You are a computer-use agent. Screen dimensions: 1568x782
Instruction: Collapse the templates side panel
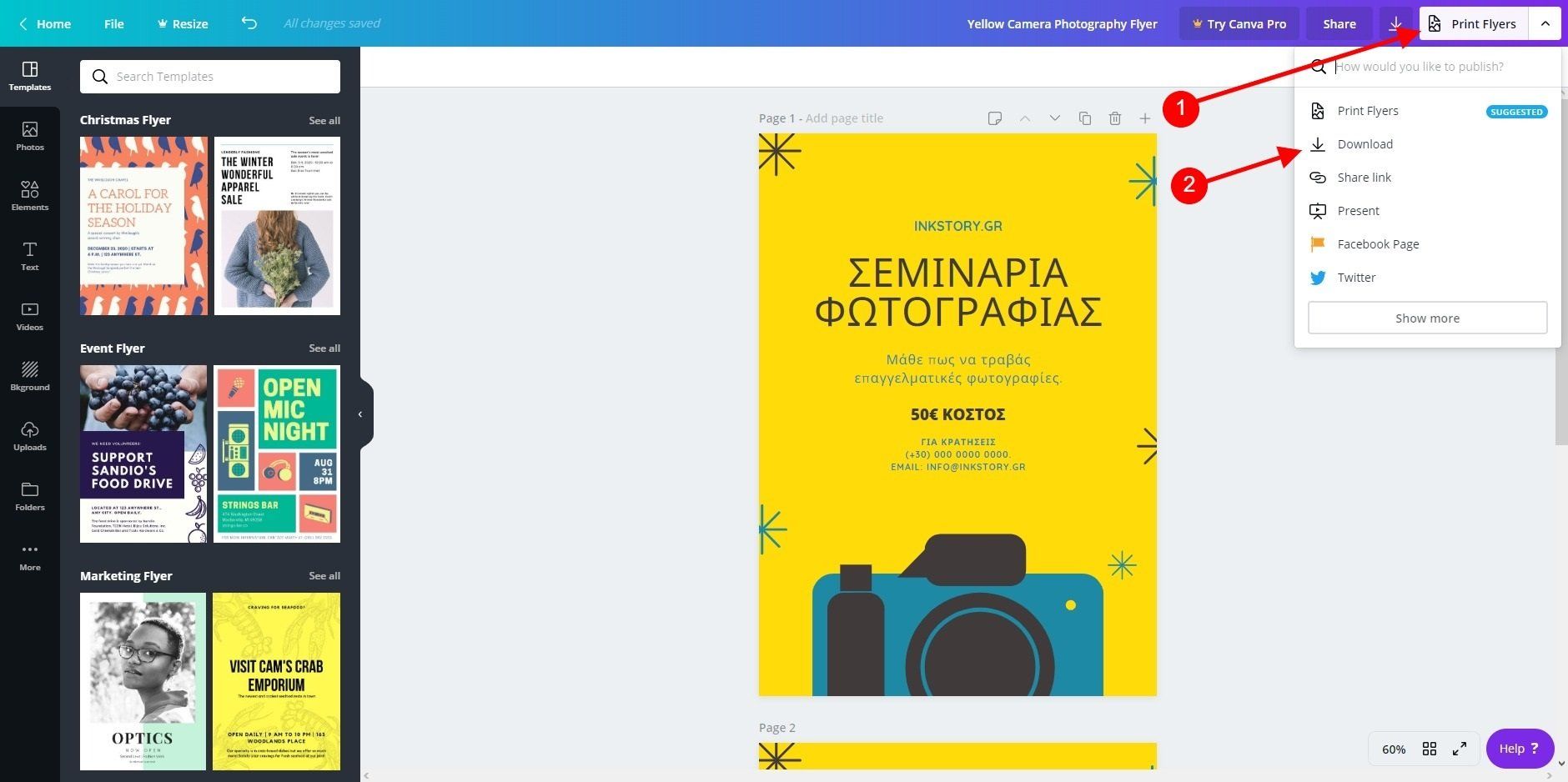click(360, 414)
